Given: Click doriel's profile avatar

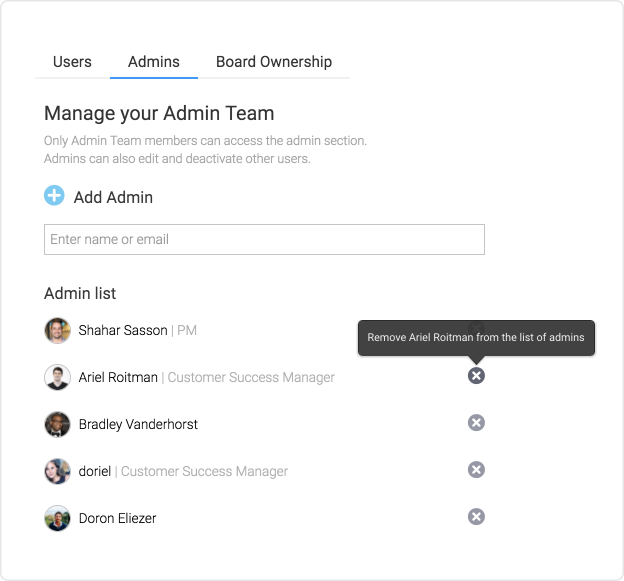Looking at the screenshot, I should pyautogui.click(x=57, y=471).
